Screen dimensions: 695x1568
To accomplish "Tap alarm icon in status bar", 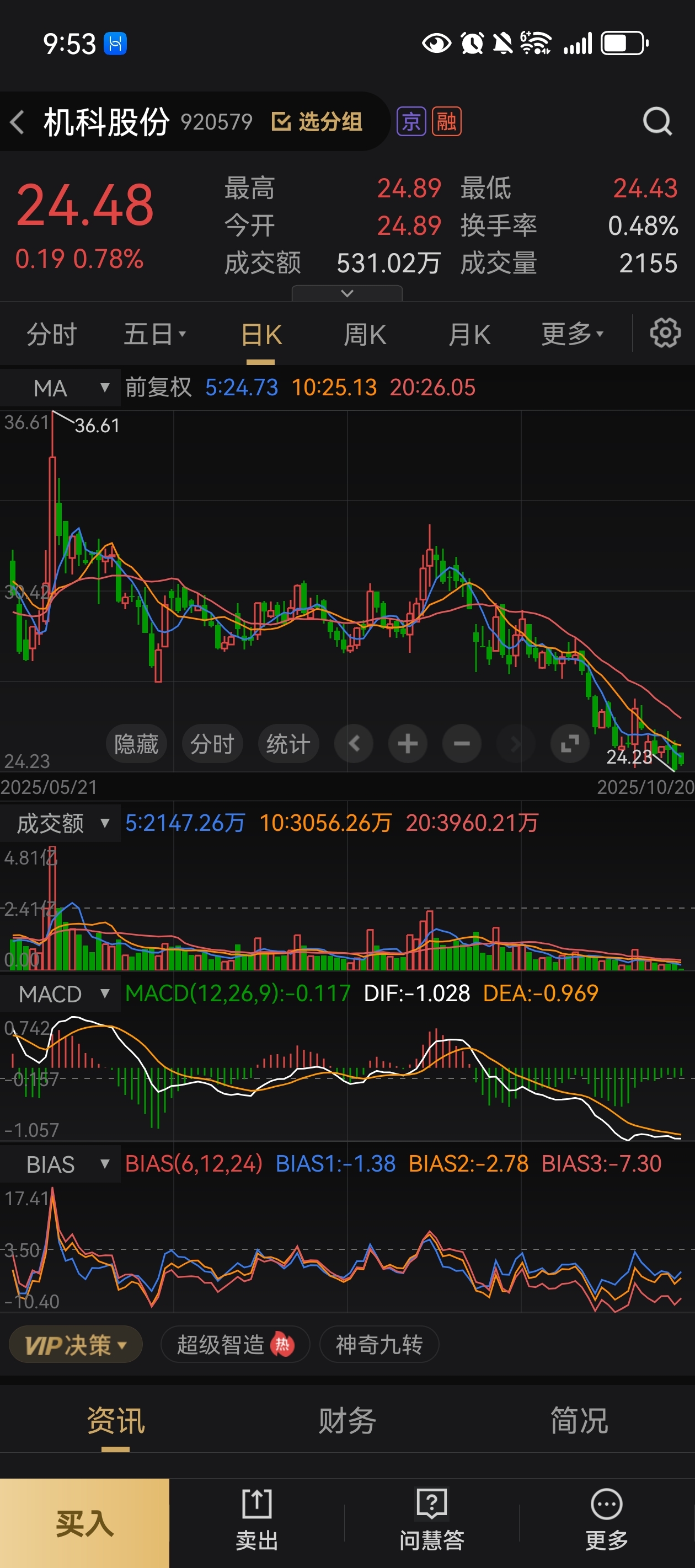I will [472, 43].
